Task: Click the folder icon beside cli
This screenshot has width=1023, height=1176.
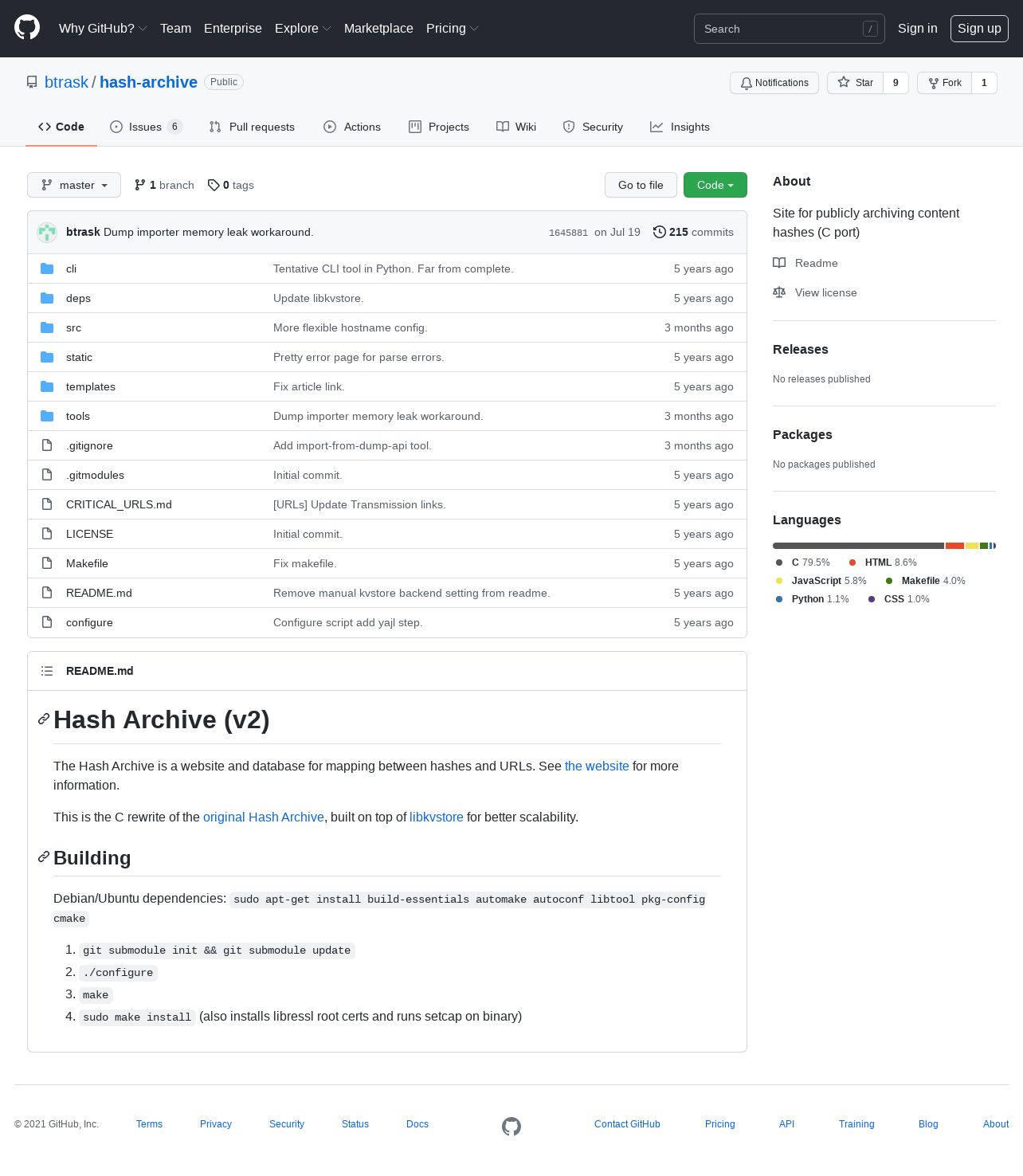Action: (x=47, y=269)
